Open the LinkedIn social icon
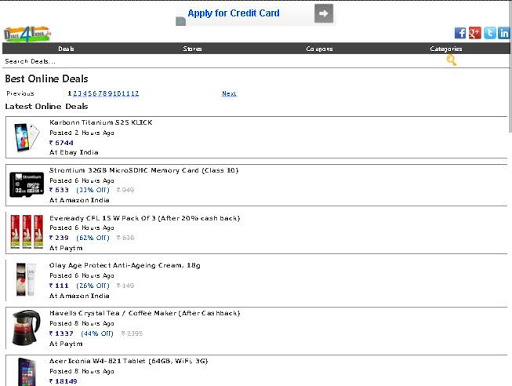 504,33
